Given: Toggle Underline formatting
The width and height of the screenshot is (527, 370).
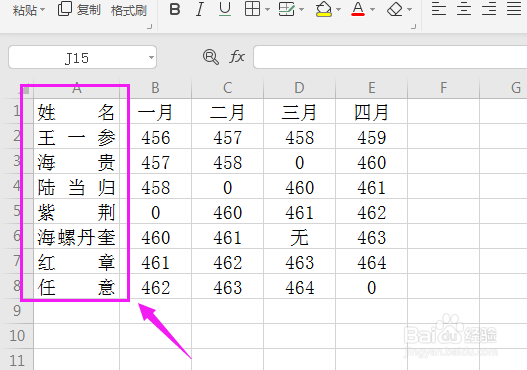Looking at the screenshot, I should pyautogui.click(x=225, y=9).
